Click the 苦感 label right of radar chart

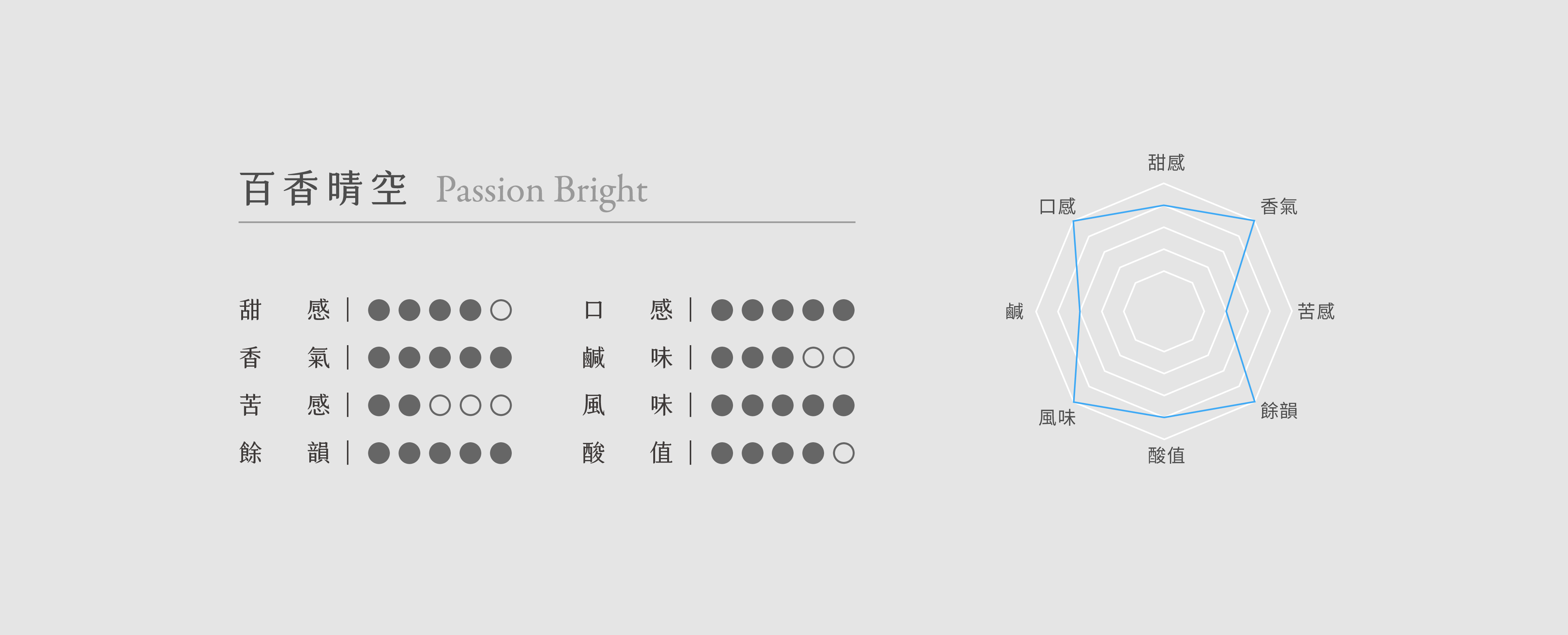click(x=1316, y=312)
